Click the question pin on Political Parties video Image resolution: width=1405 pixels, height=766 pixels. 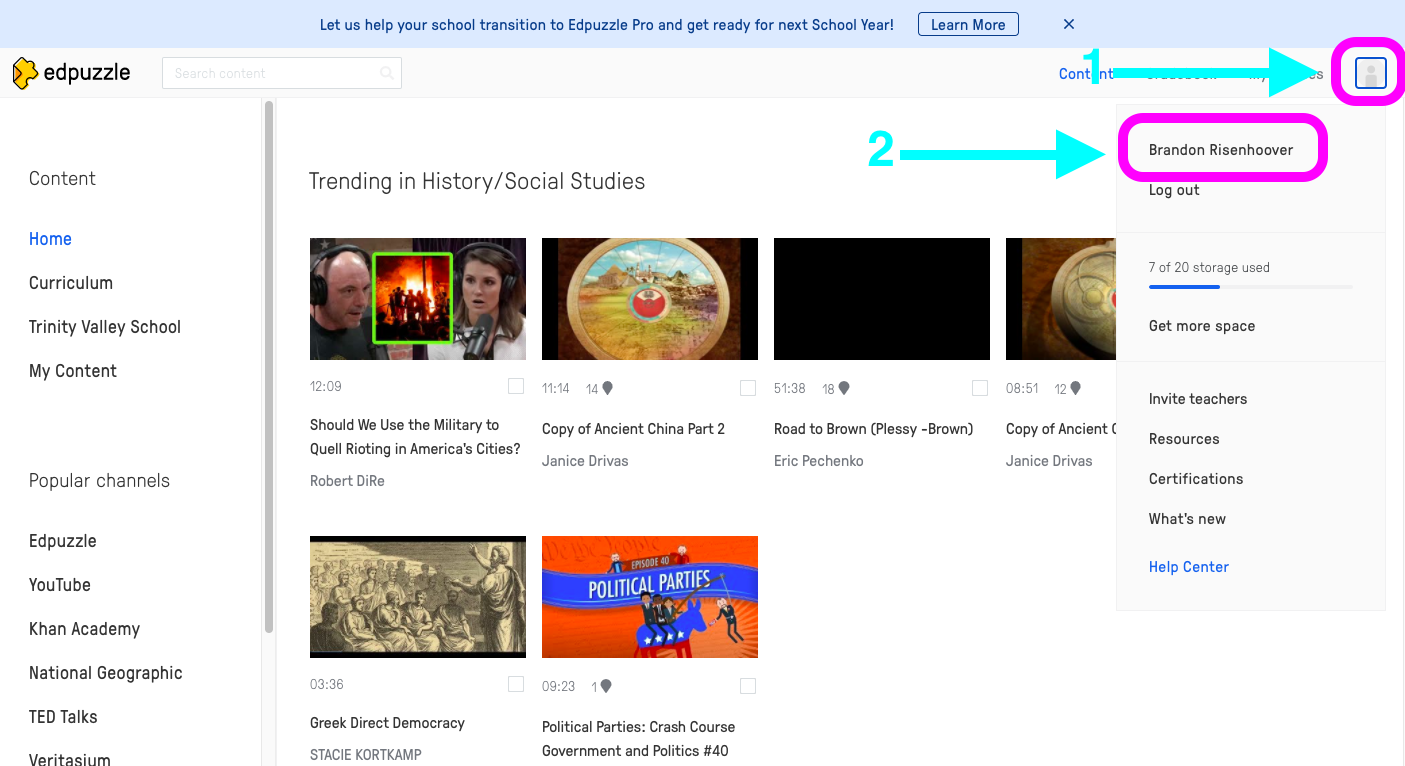tap(605, 686)
